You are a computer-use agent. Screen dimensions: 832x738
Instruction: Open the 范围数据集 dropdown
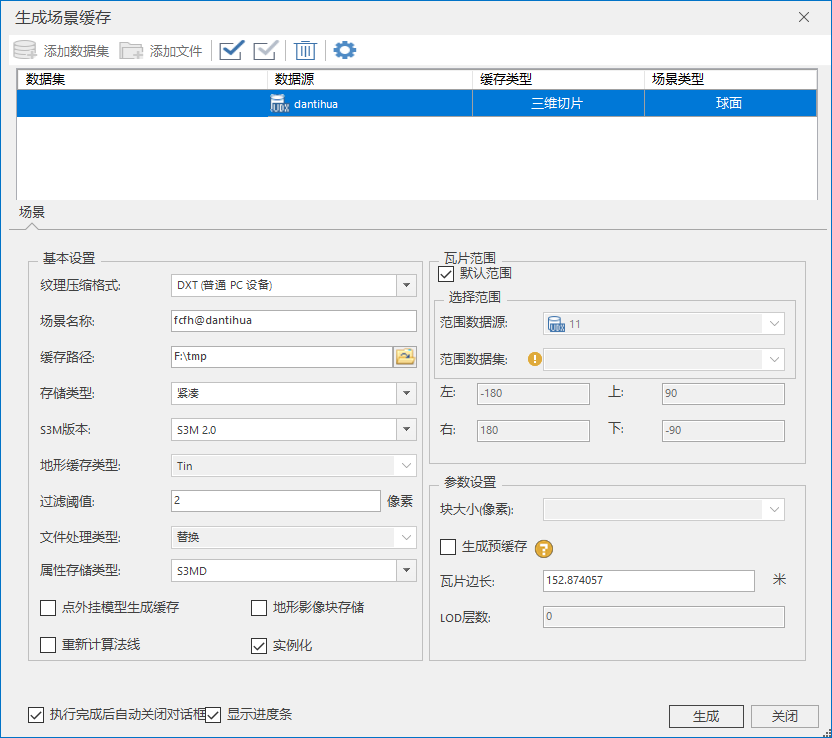774,359
